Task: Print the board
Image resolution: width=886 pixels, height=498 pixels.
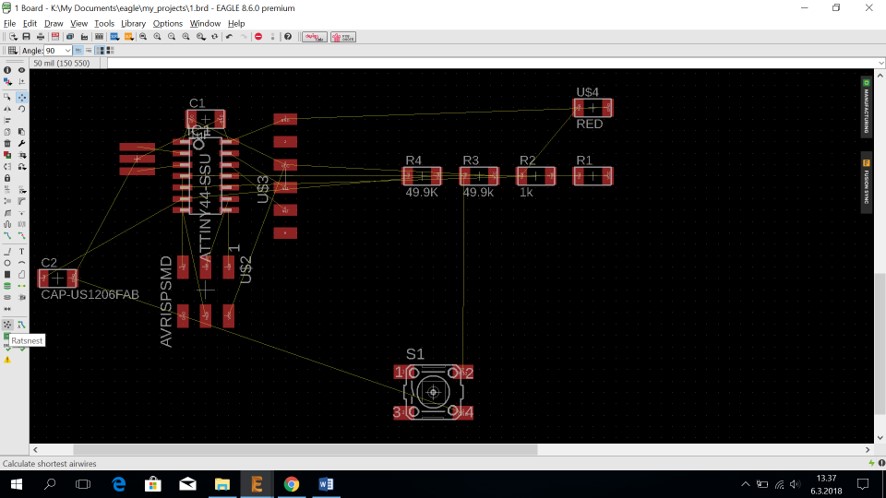Action: click(40, 37)
